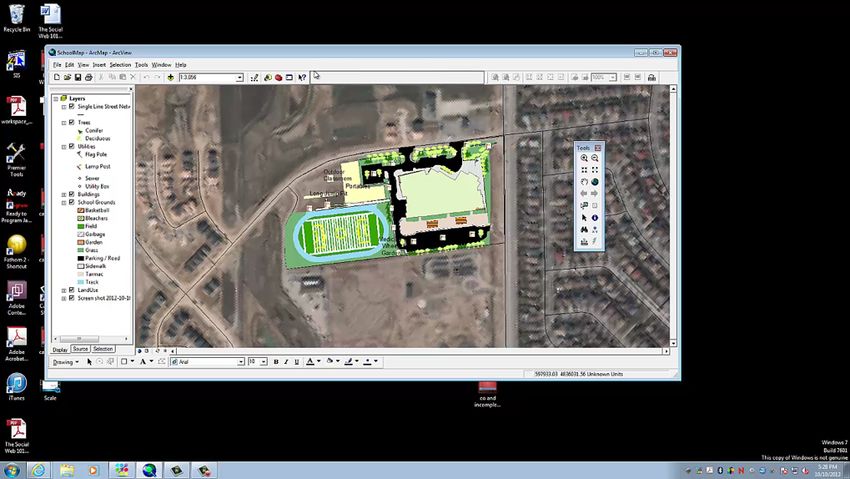Select the Zoom Out tool in Tools palette
Screen dimensions: 850x479
595,158
